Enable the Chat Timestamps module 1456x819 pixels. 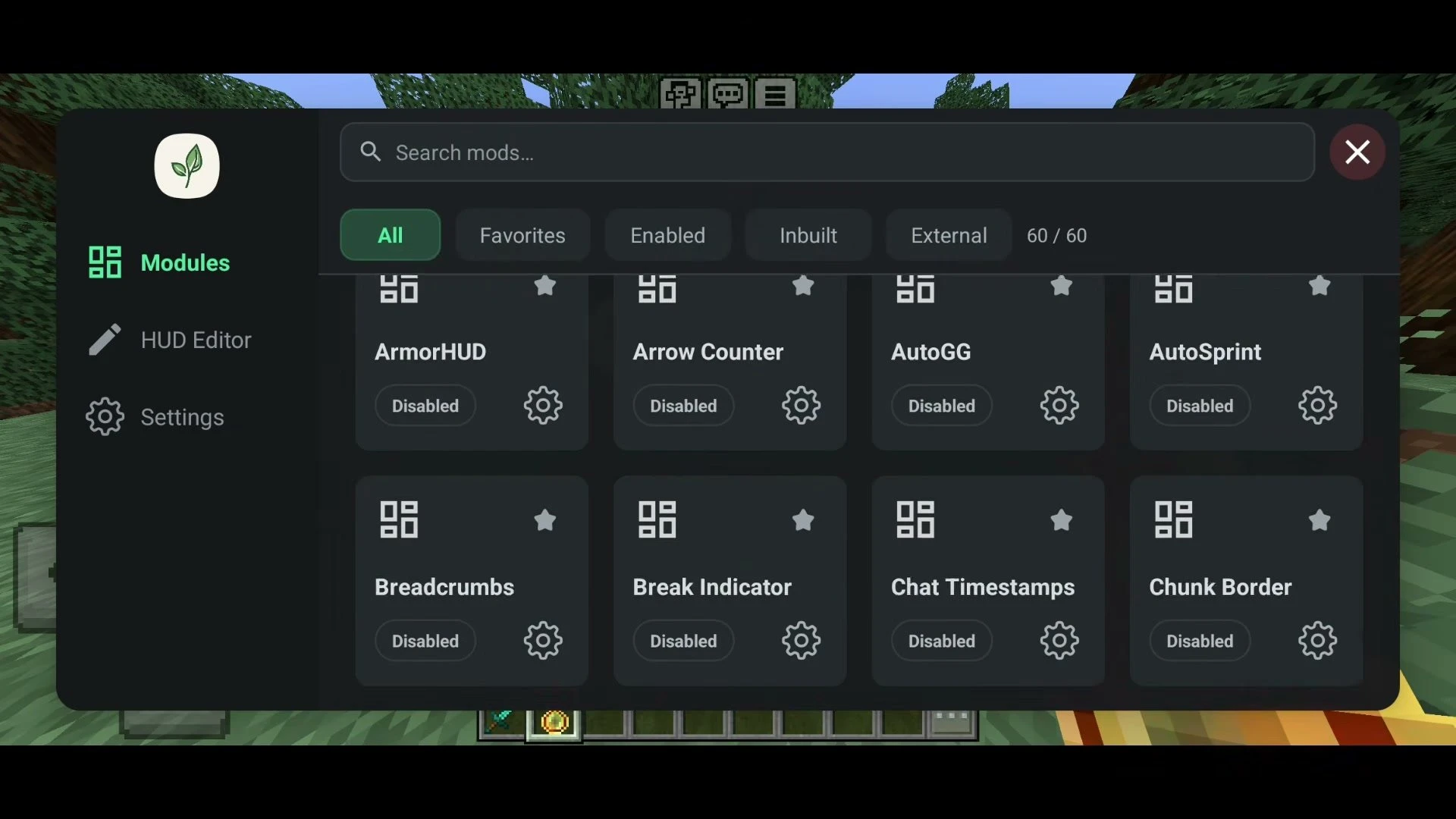942,641
